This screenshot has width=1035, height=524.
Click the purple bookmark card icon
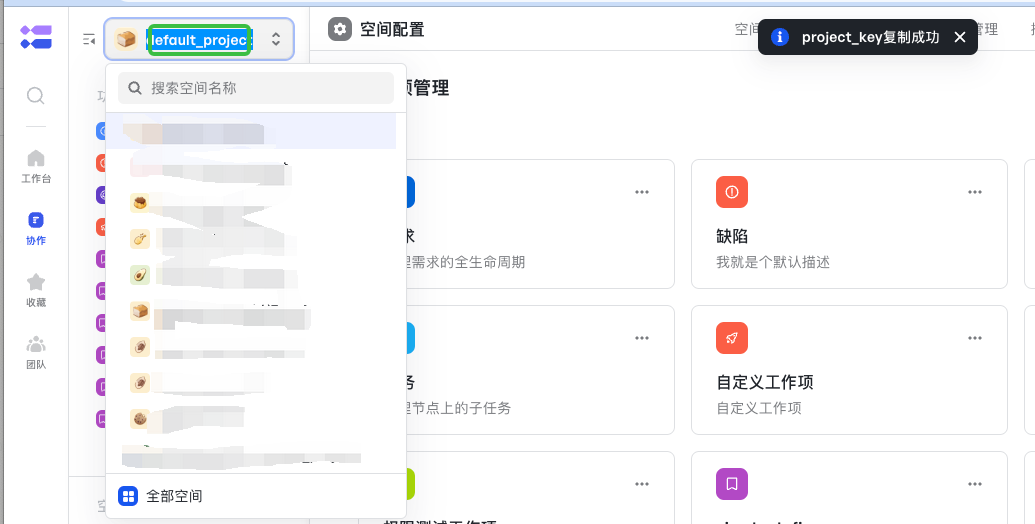click(732, 484)
